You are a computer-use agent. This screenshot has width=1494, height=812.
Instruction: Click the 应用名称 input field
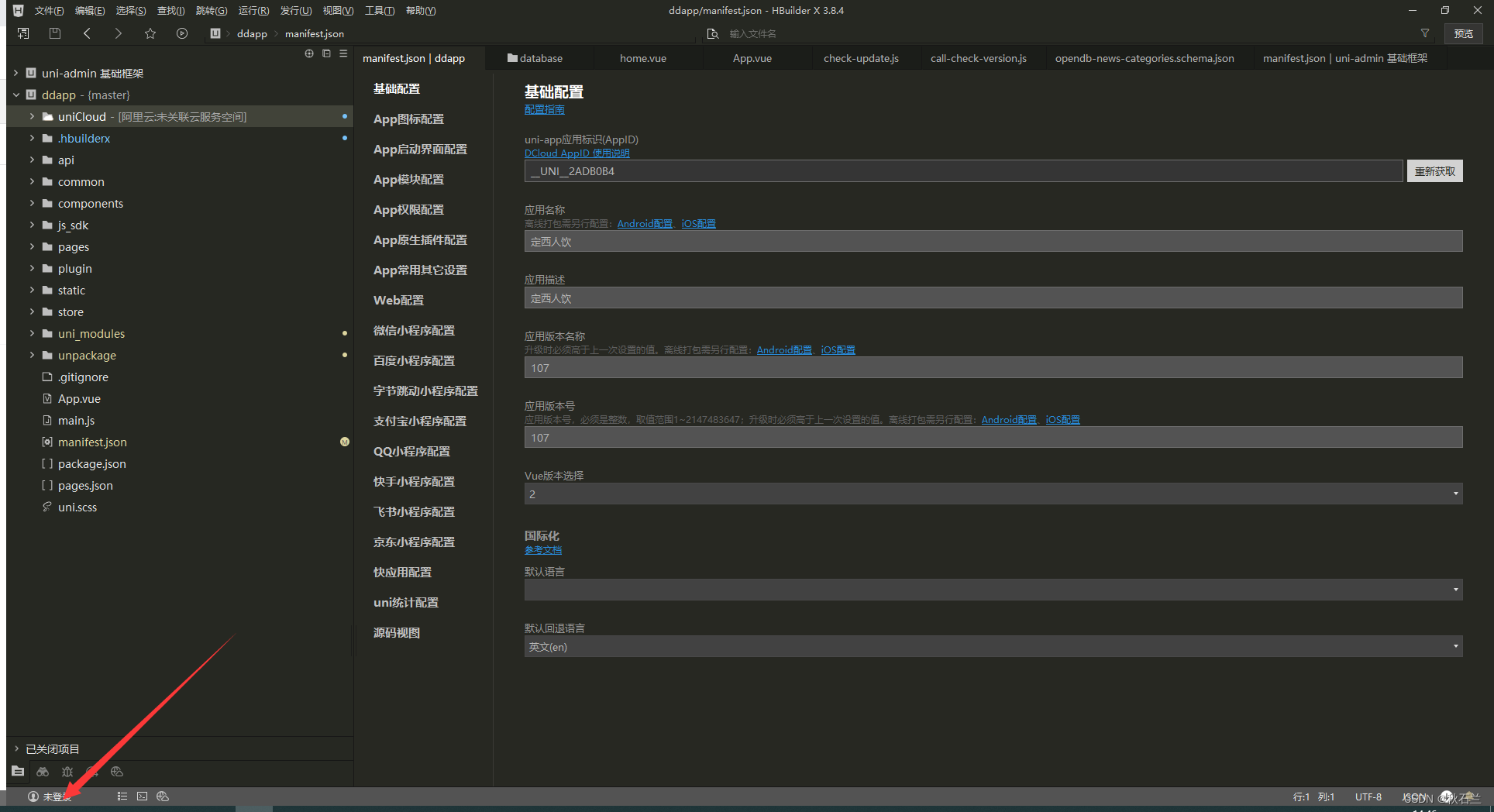pyautogui.click(x=993, y=242)
